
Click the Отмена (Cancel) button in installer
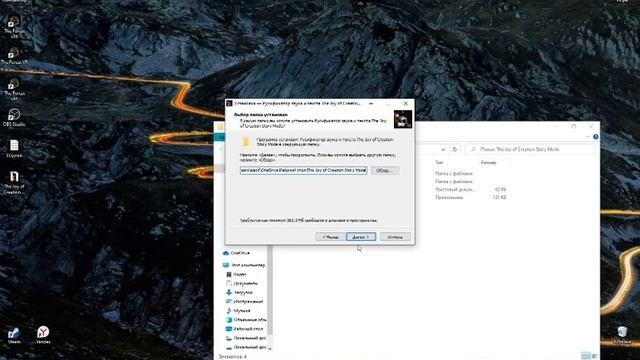tap(395, 237)
